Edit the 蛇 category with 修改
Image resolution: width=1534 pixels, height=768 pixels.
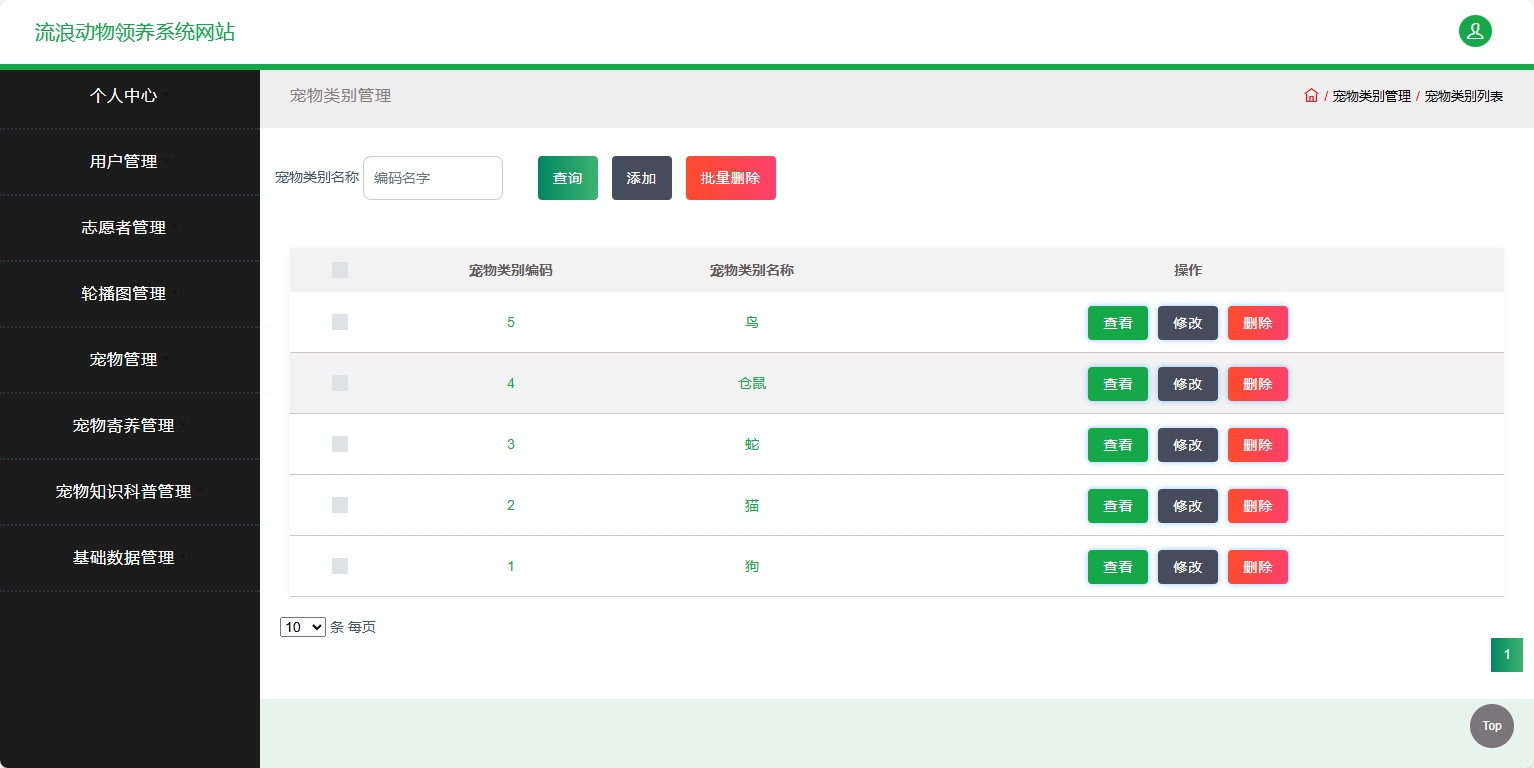coord(1188,445)
